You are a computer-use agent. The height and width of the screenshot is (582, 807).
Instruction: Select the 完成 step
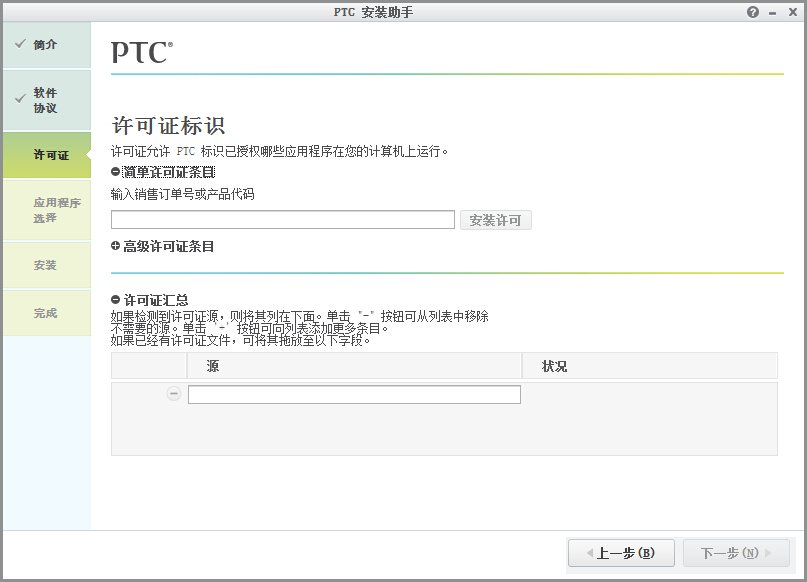tap(47, 313)
